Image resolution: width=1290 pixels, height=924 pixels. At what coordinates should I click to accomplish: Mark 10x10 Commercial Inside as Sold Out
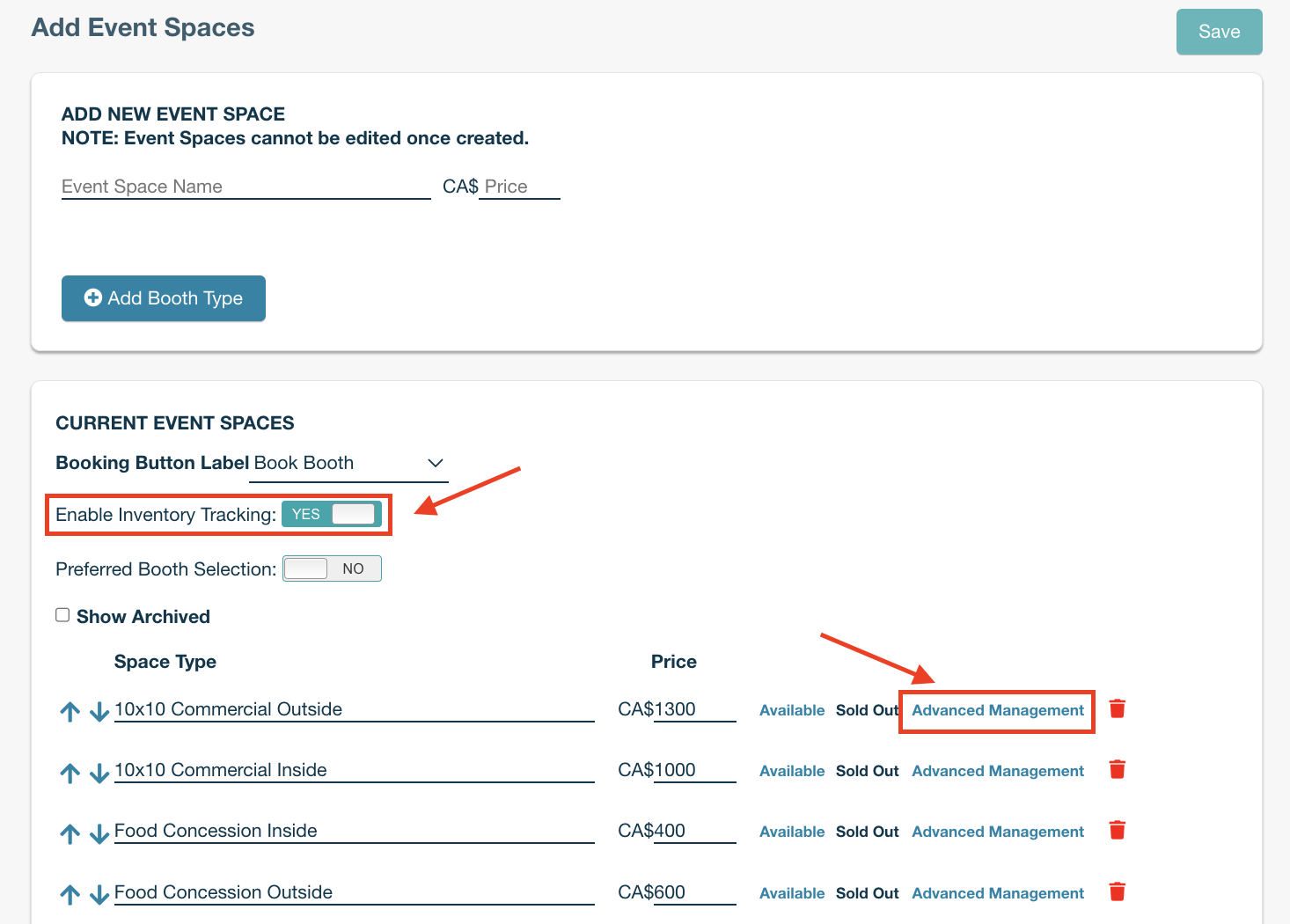click(x=867, y=771)
